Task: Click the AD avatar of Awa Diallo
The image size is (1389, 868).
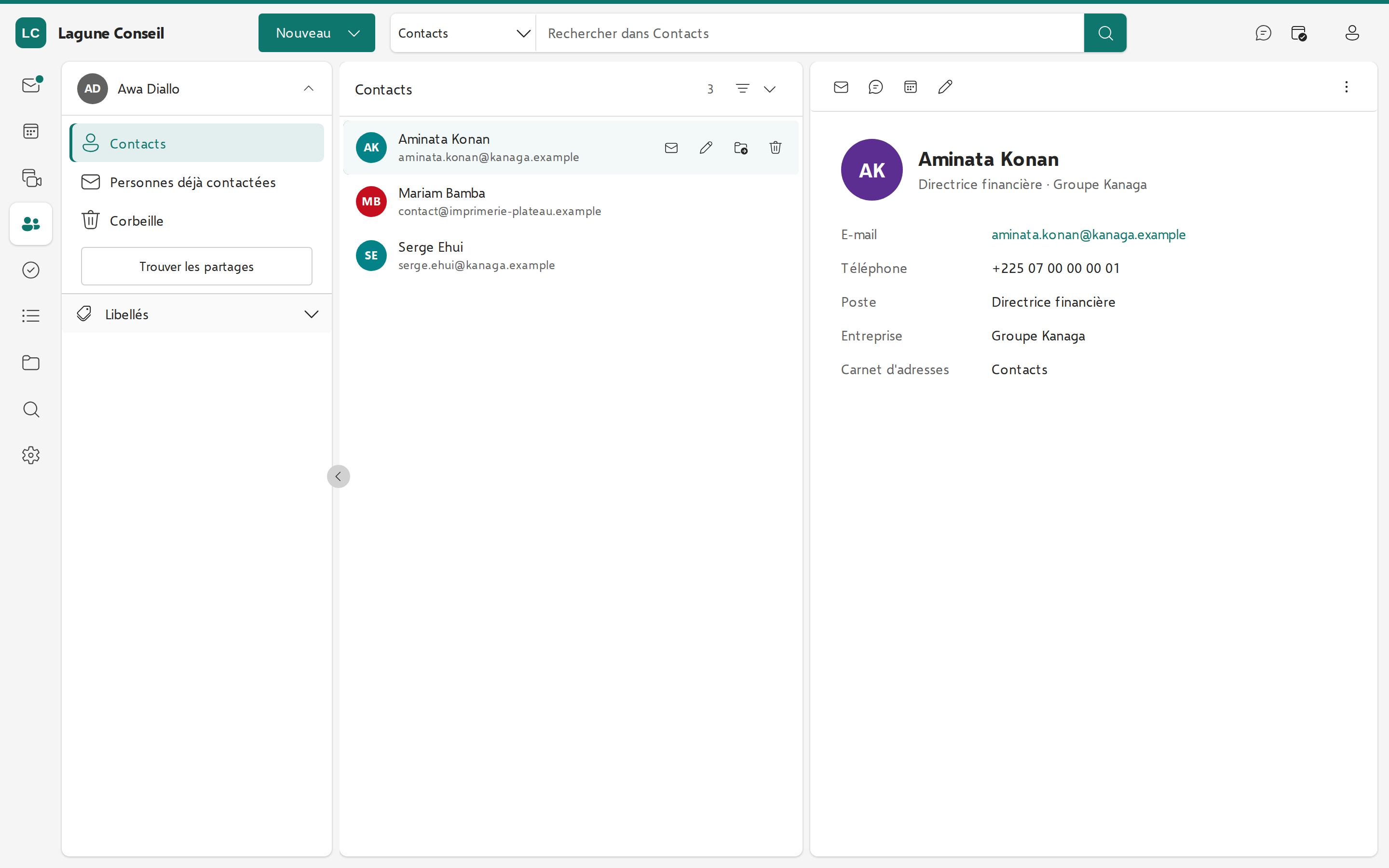Action: pyautogui.click(x=93, y=89)
